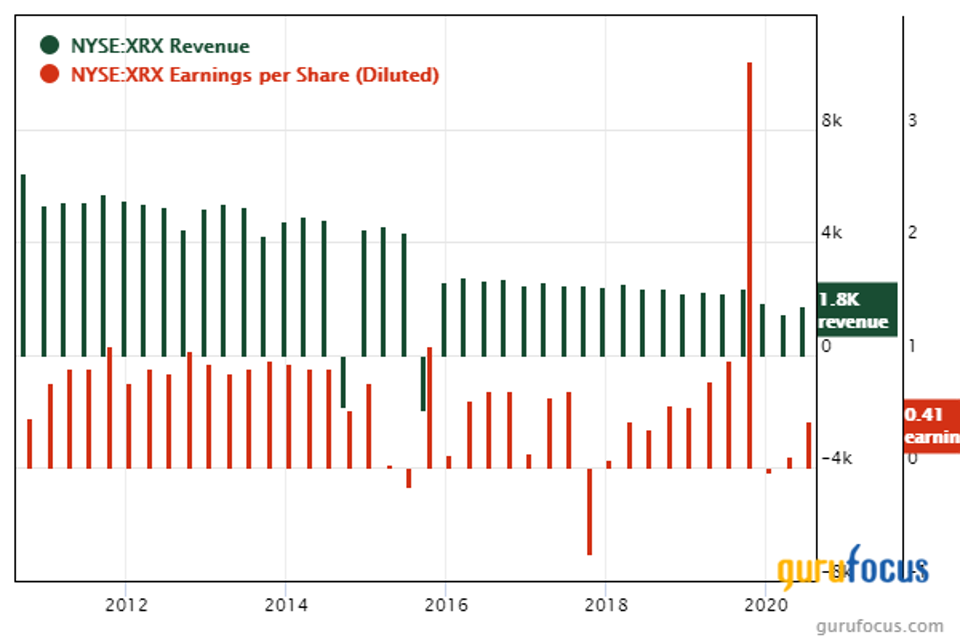
Task: Click the longest negative red earnings bar
Action: (x=589, y=511)
